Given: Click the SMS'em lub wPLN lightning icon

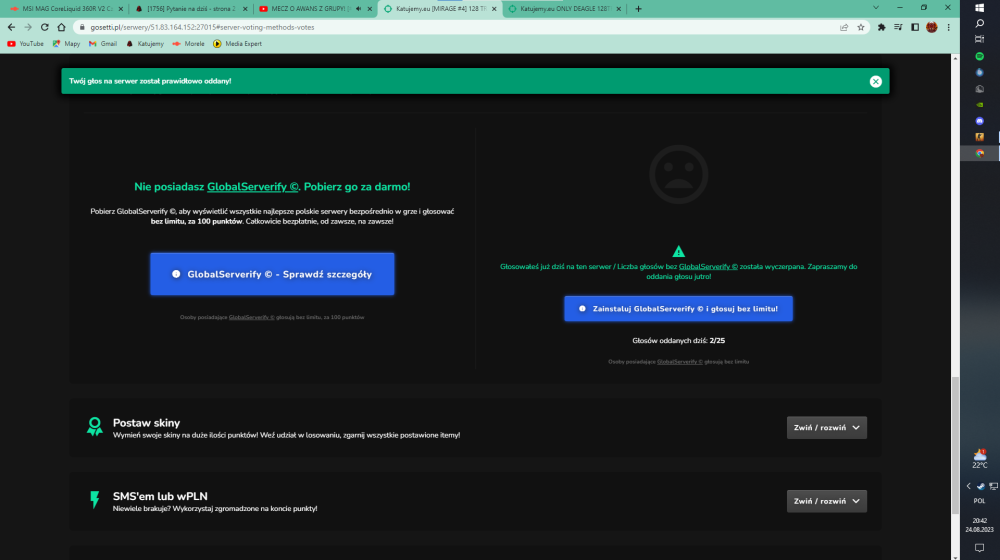Looking at the screenshot, I should 95,499.
